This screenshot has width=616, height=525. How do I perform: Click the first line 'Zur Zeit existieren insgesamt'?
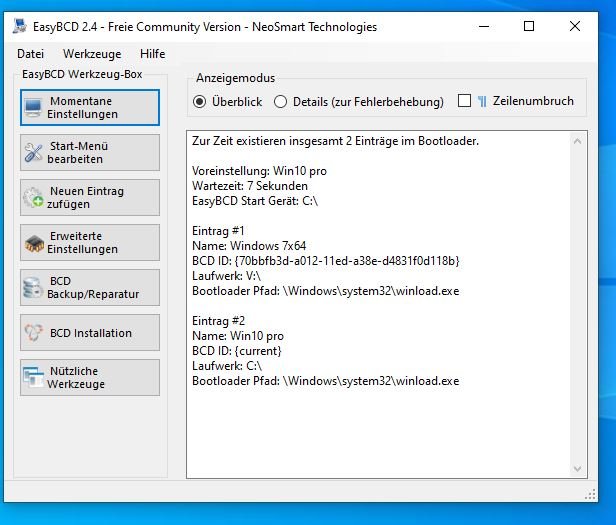[x=336, y=141]
